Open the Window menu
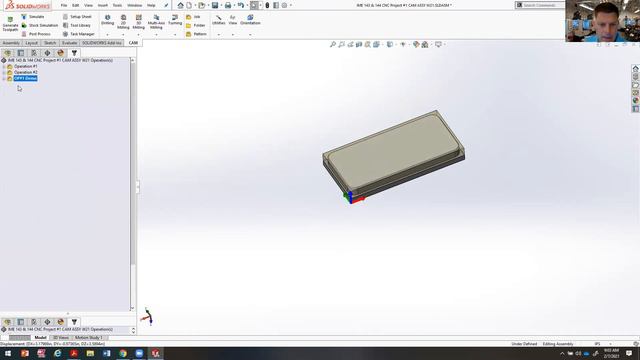The height and width of the screenshot is (360, 640). [134, 5]
